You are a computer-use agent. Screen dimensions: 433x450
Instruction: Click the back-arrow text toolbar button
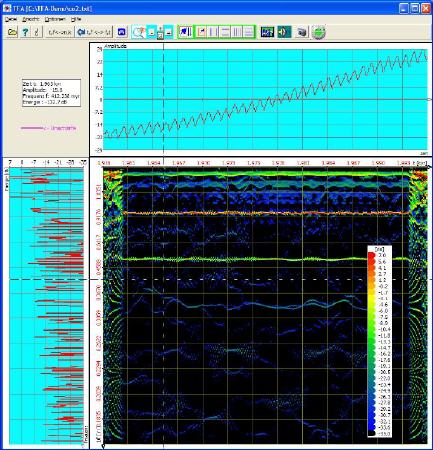tap(94, 32)
